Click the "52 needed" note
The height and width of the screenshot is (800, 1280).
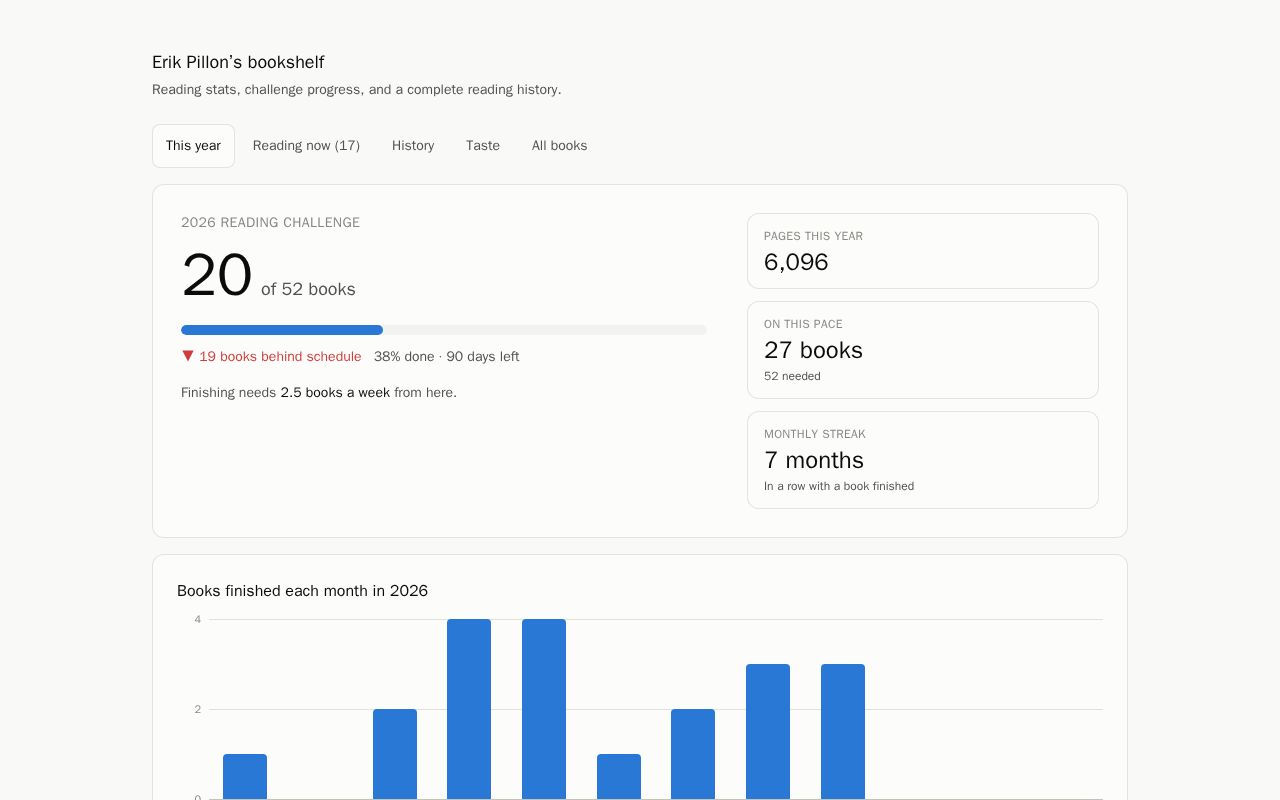pyautogui.click(x=792, y=376)
